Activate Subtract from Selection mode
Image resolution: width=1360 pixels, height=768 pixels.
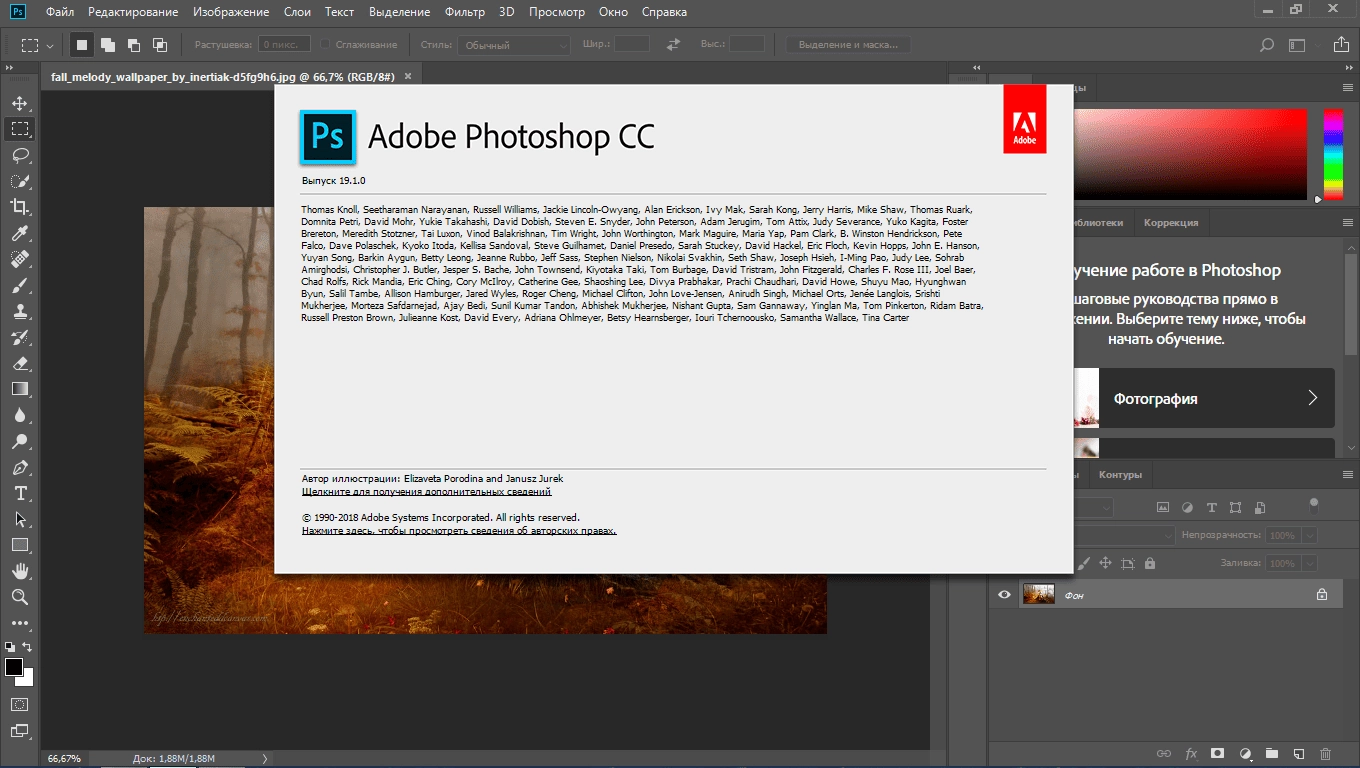click(x=133, y=45)
